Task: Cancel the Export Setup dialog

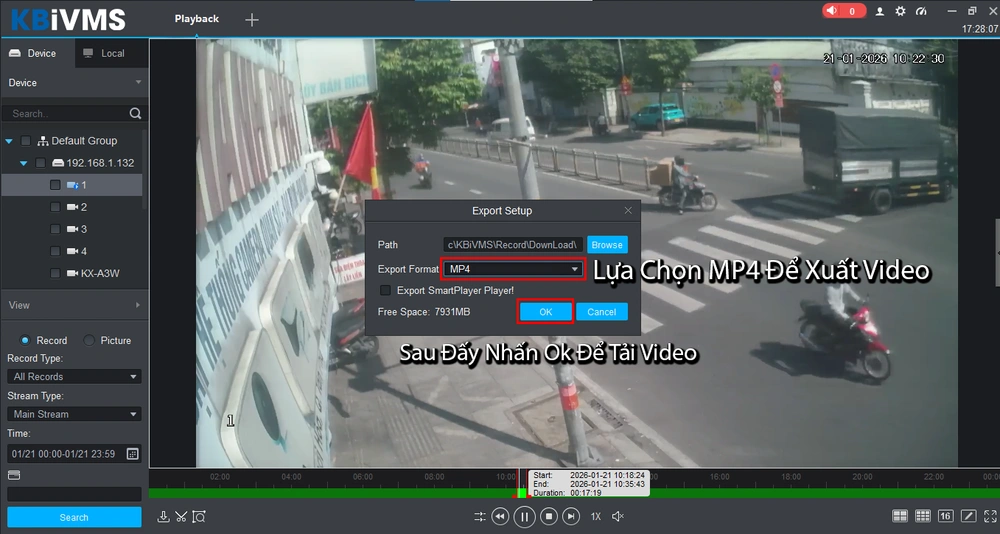Action: pyautogui.click(x=601, y=312)
